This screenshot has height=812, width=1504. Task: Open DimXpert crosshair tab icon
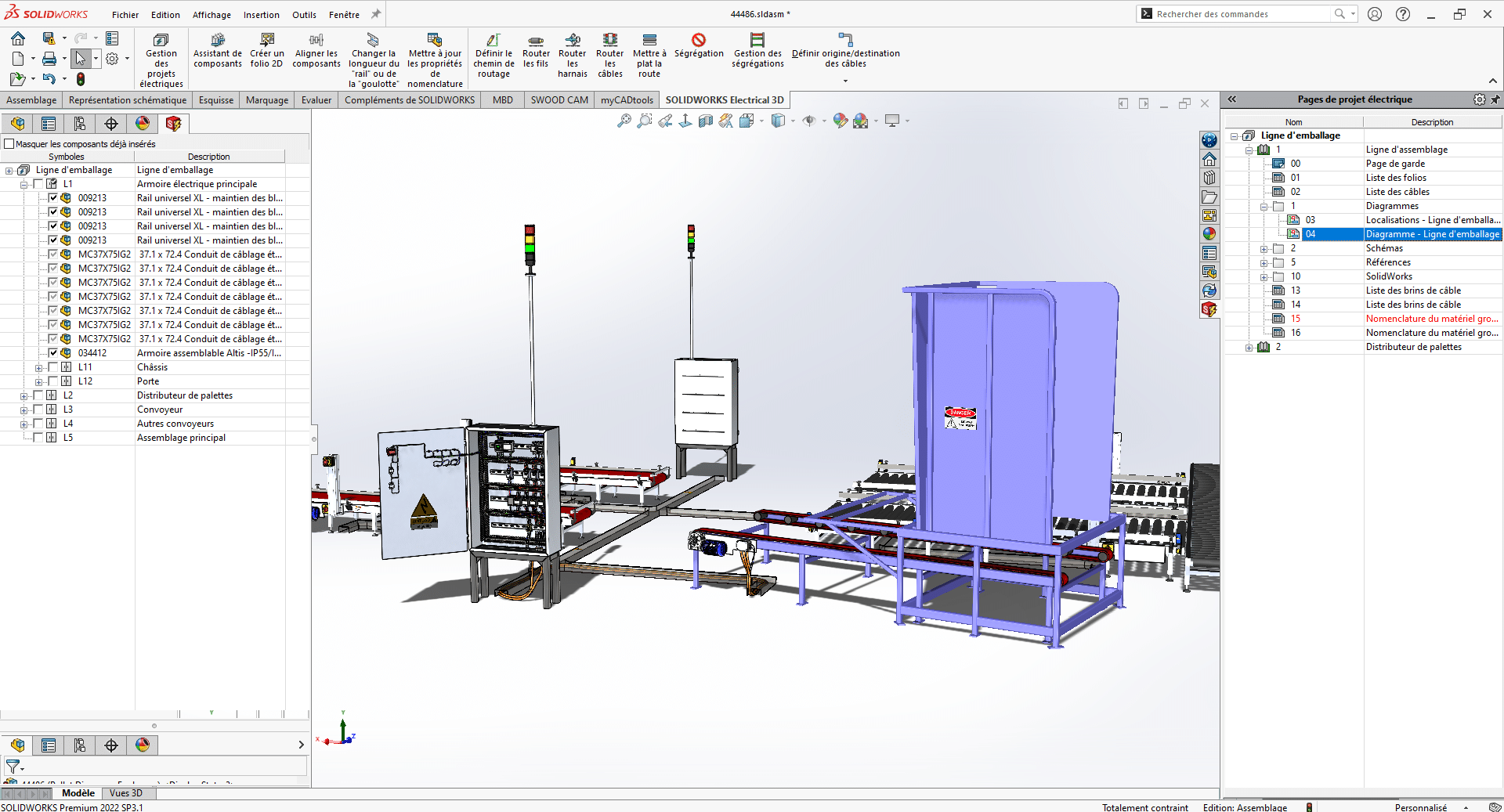coord(111,124)
